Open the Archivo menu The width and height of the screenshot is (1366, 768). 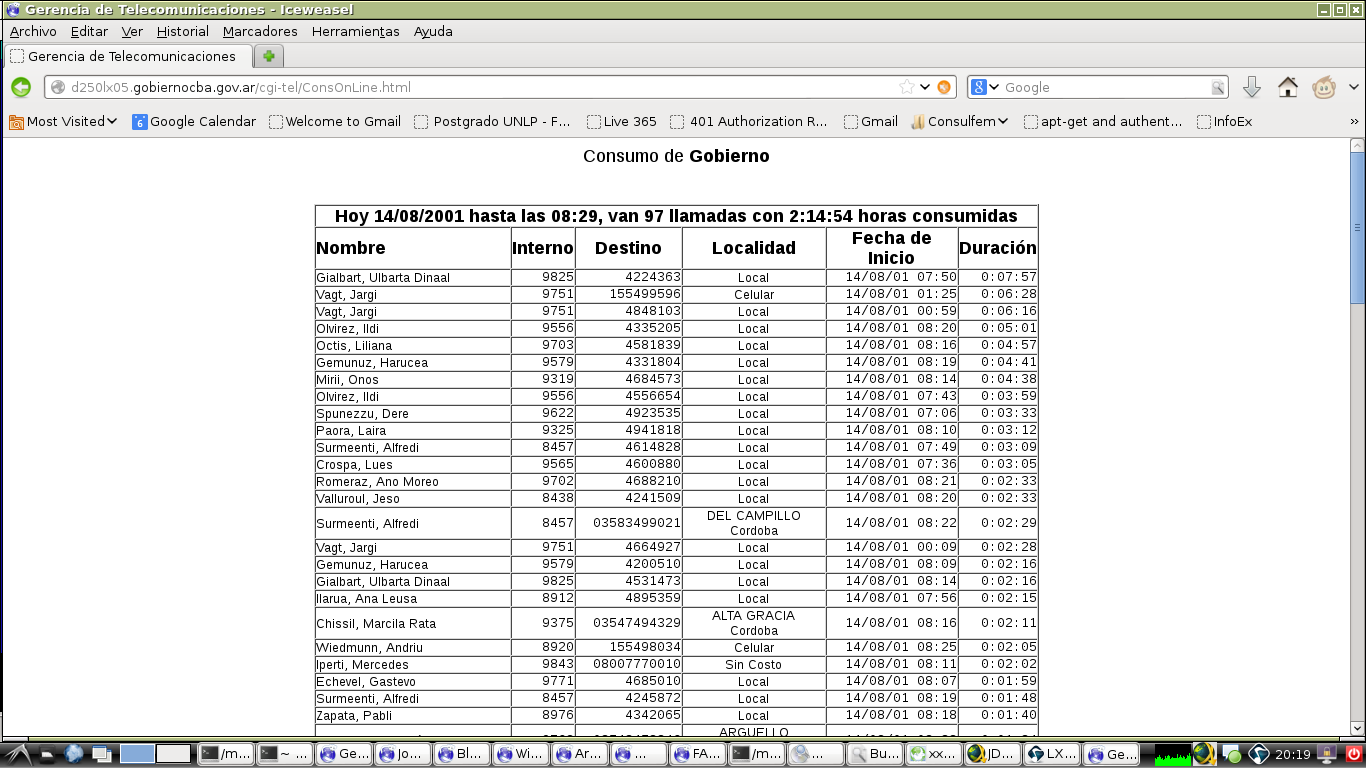[33, 31]
